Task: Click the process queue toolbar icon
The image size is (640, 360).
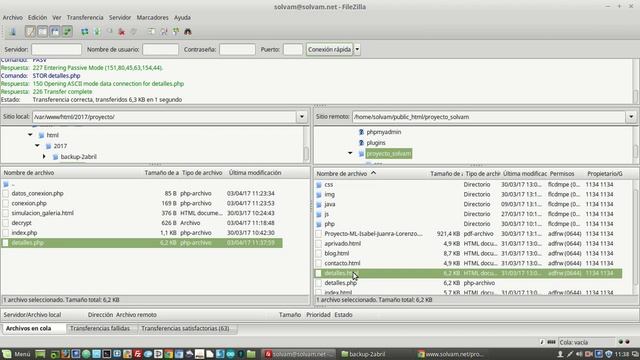Action: coord(97,31)
